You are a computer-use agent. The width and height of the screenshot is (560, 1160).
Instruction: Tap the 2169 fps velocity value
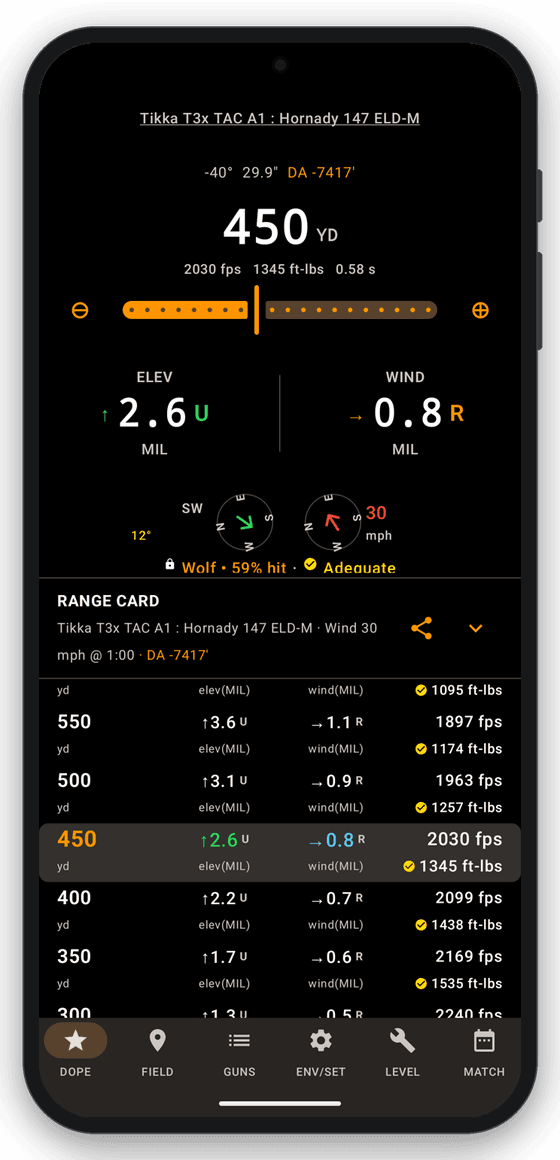[469, 956]
